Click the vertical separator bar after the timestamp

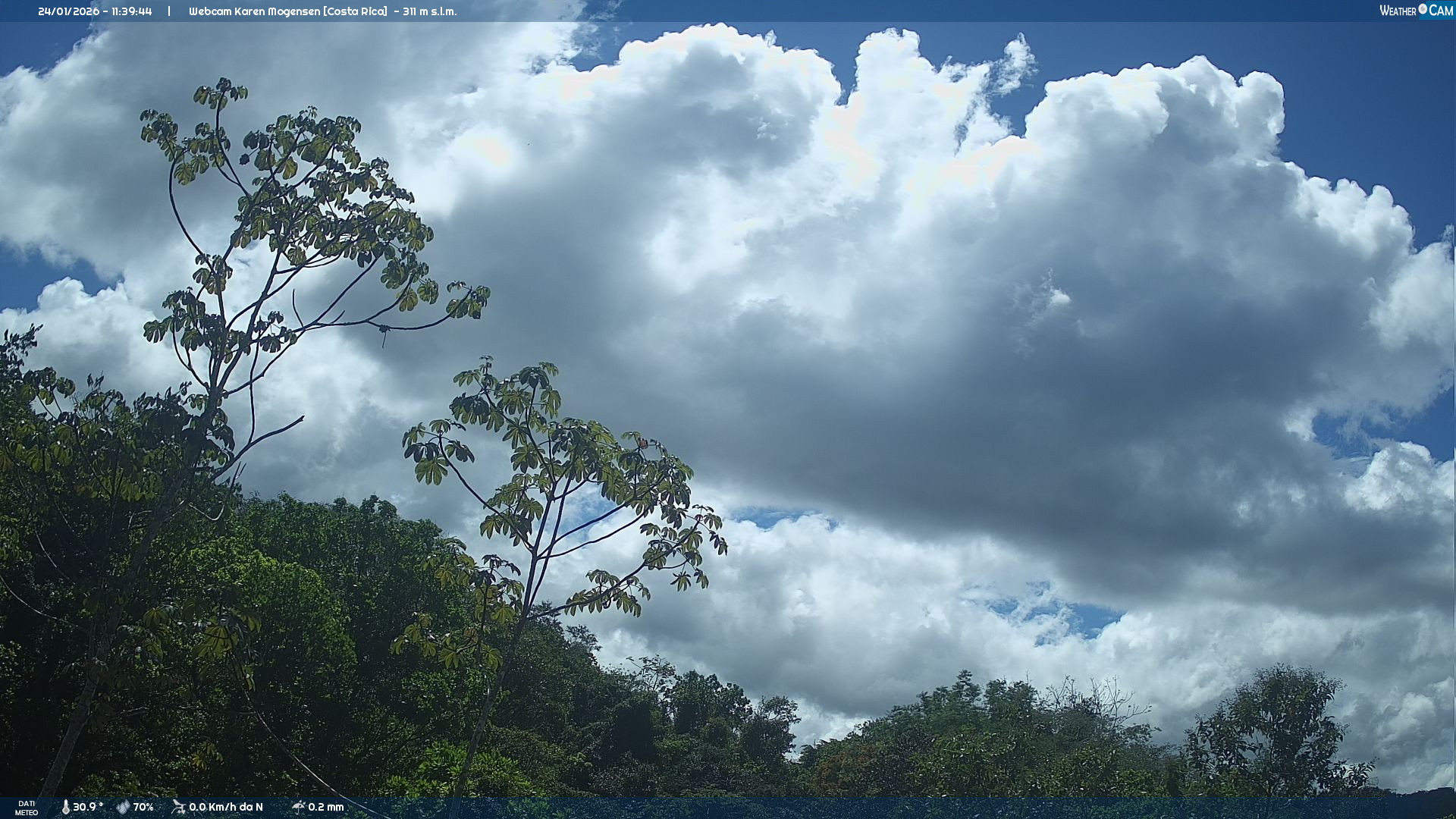click(169, 11)
